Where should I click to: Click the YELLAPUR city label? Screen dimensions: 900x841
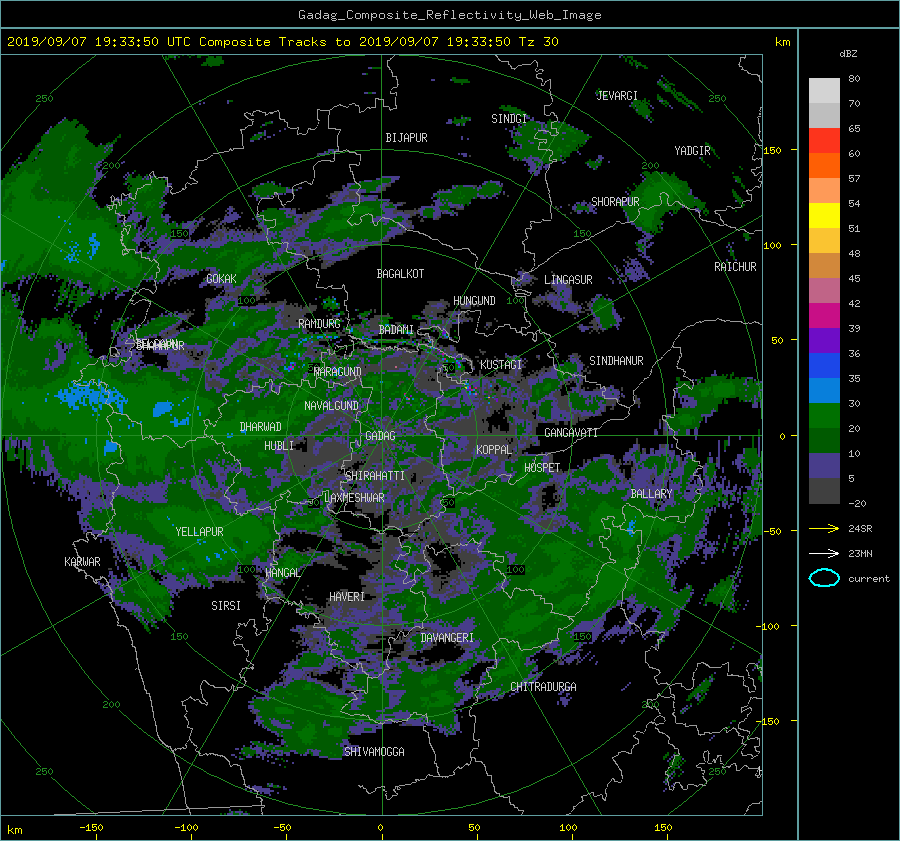click(199, 532)
